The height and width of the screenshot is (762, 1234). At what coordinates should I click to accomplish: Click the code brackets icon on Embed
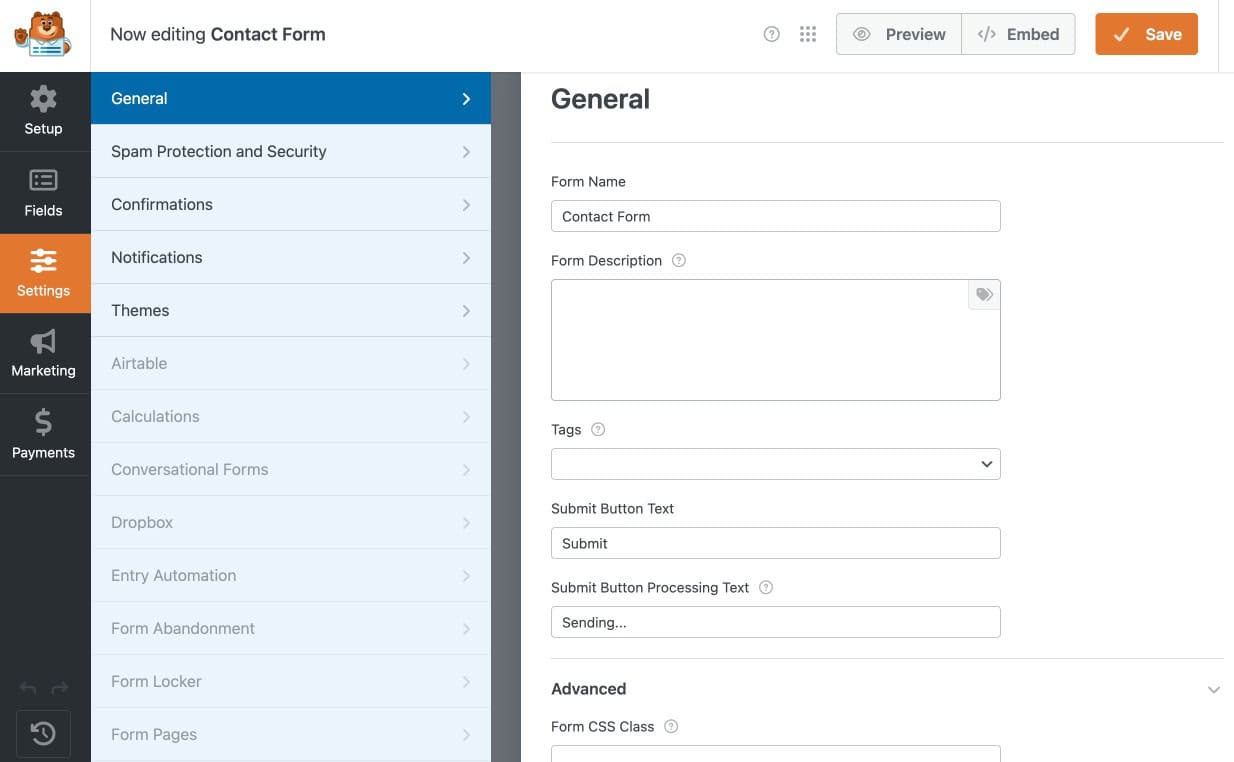click(986, 34)
